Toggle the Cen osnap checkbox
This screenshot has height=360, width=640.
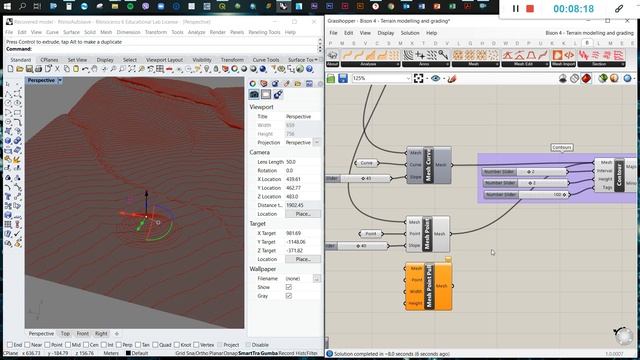point(86,345)
